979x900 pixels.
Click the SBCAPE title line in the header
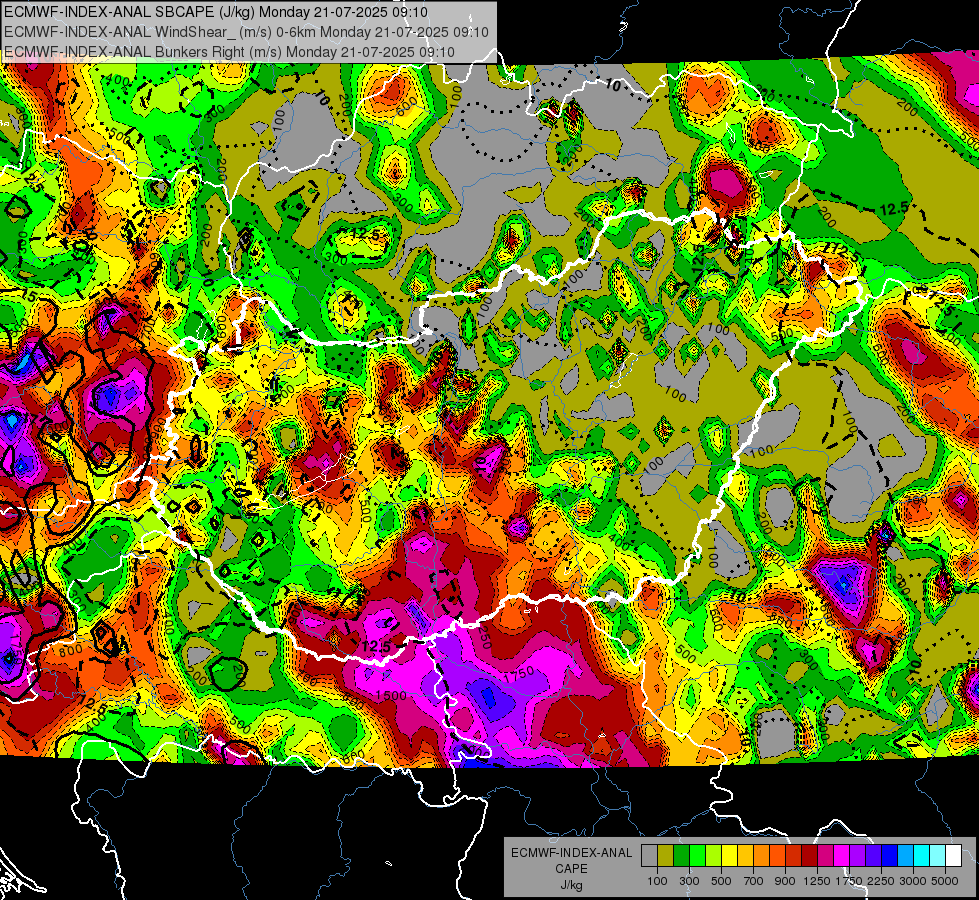[216, 12]
